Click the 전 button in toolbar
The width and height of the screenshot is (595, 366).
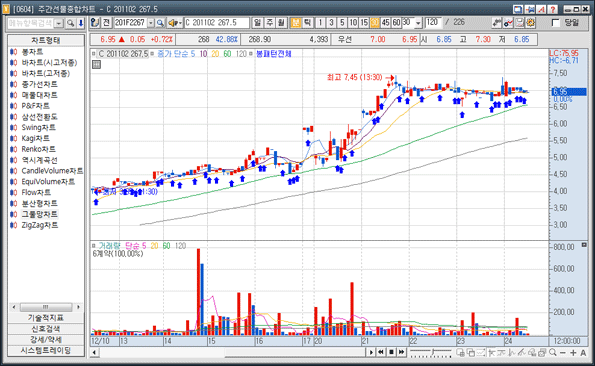tap(107, 23)
